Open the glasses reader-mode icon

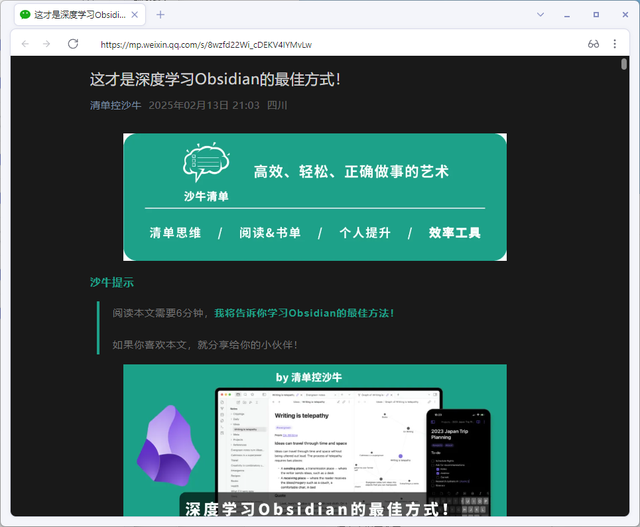point(593,44)
